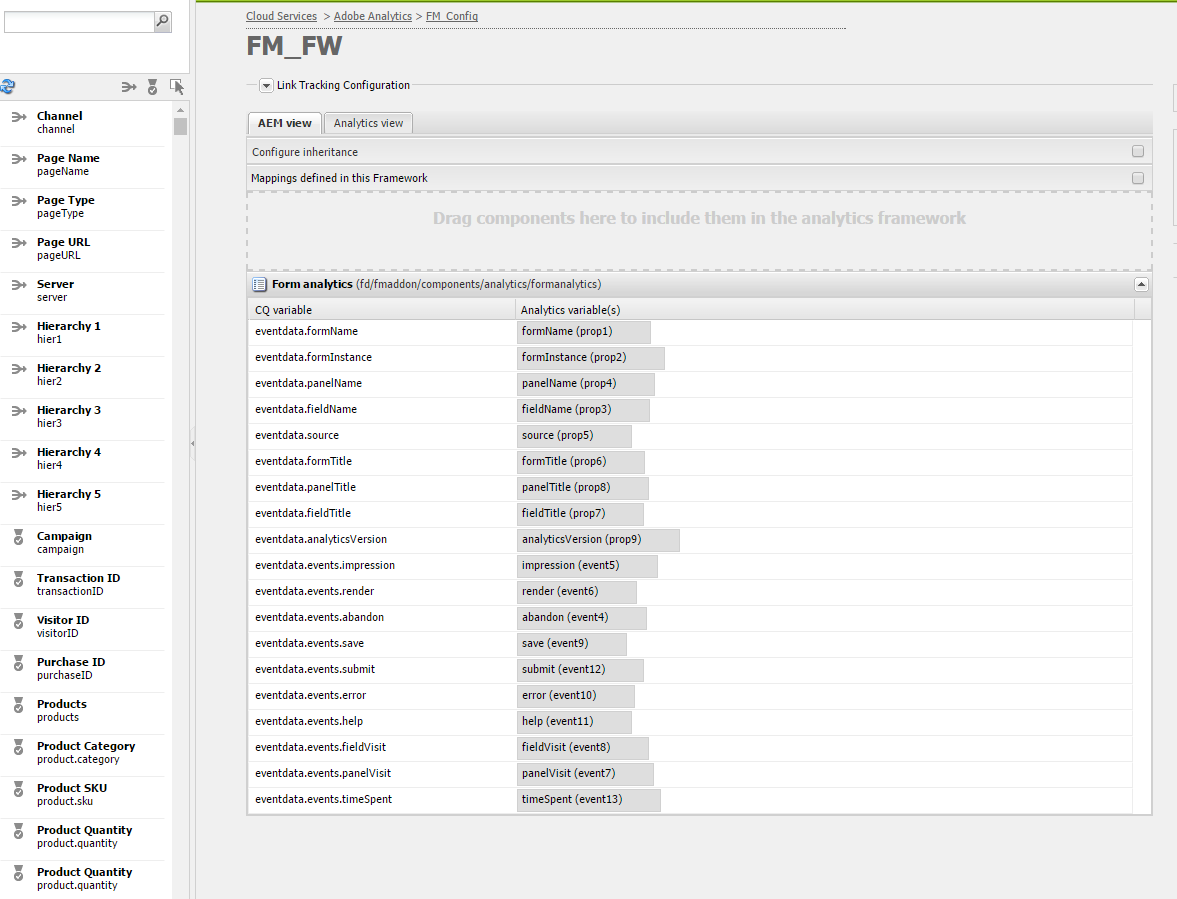This screenshot has height=899, width=1177.
Task: Expand the Link Tracking Configuration dropdown arrow
Action: click(266, 86)
